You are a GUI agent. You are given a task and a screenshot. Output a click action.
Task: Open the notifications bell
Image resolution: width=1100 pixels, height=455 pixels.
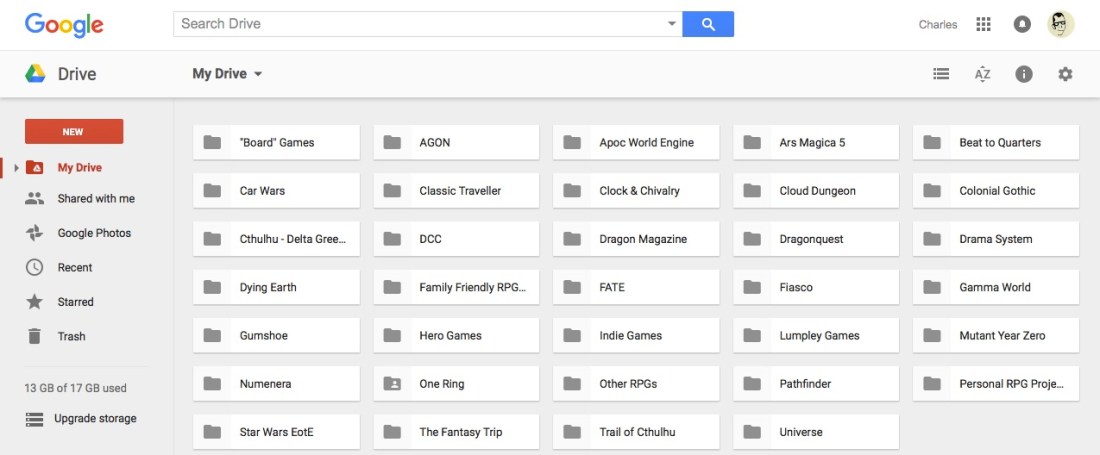1022,25
